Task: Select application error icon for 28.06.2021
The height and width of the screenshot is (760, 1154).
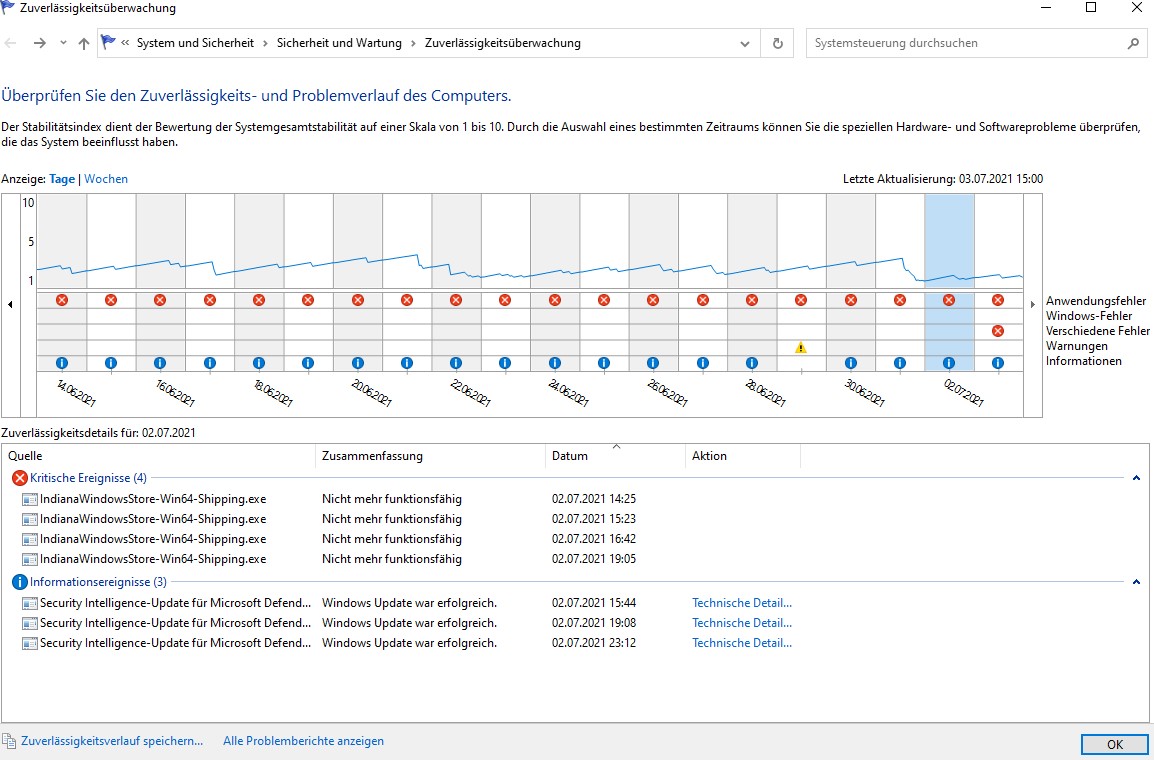Action: point(751,300)
